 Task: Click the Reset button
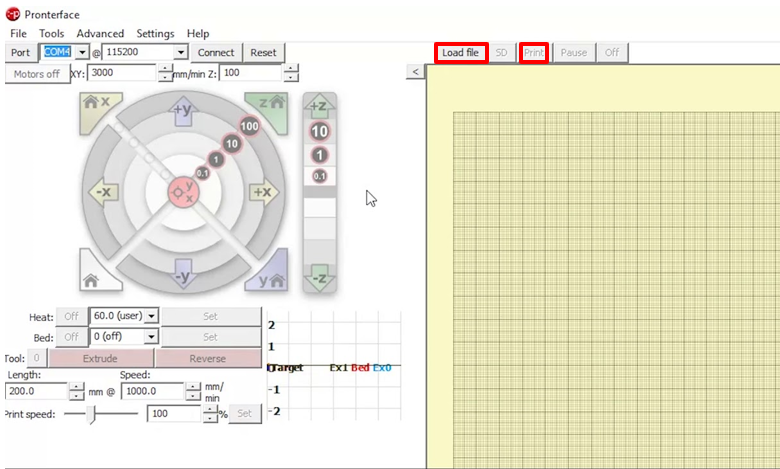pyautogui.click(x=263, y=52)
